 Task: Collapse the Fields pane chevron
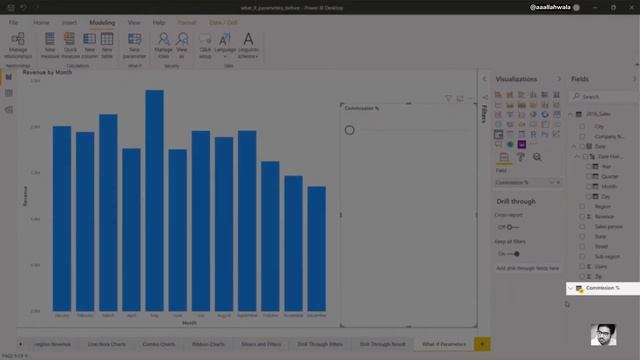634,79
